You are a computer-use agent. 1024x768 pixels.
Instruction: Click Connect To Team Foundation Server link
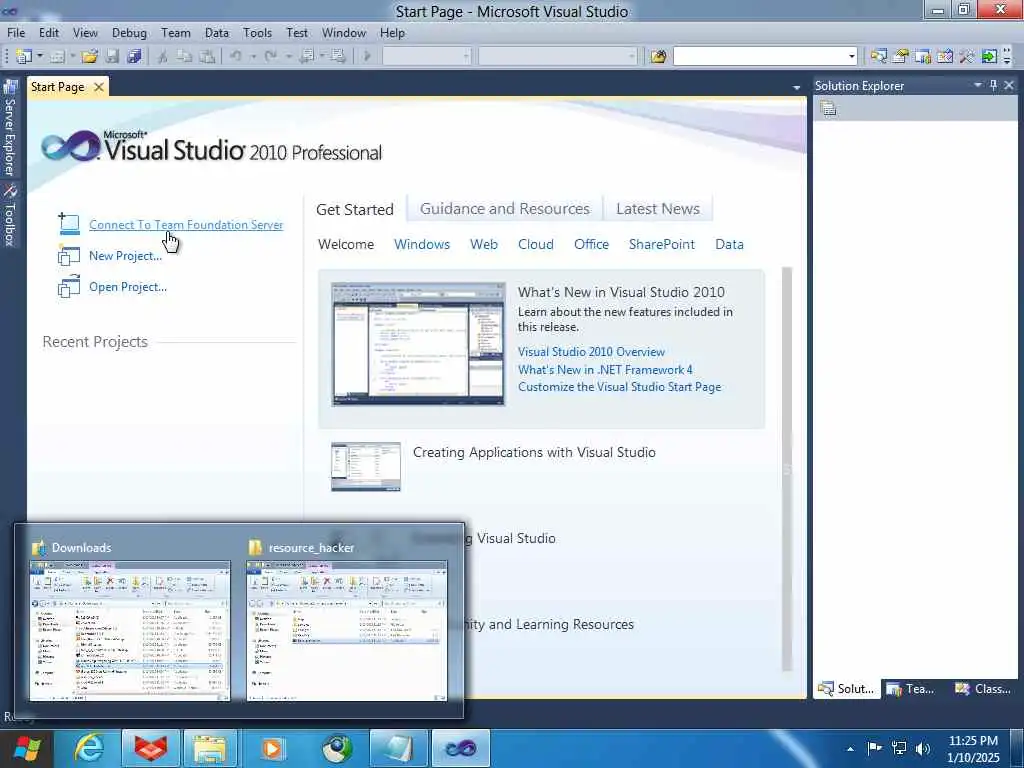pyautogui.click(x=186, y=225)
